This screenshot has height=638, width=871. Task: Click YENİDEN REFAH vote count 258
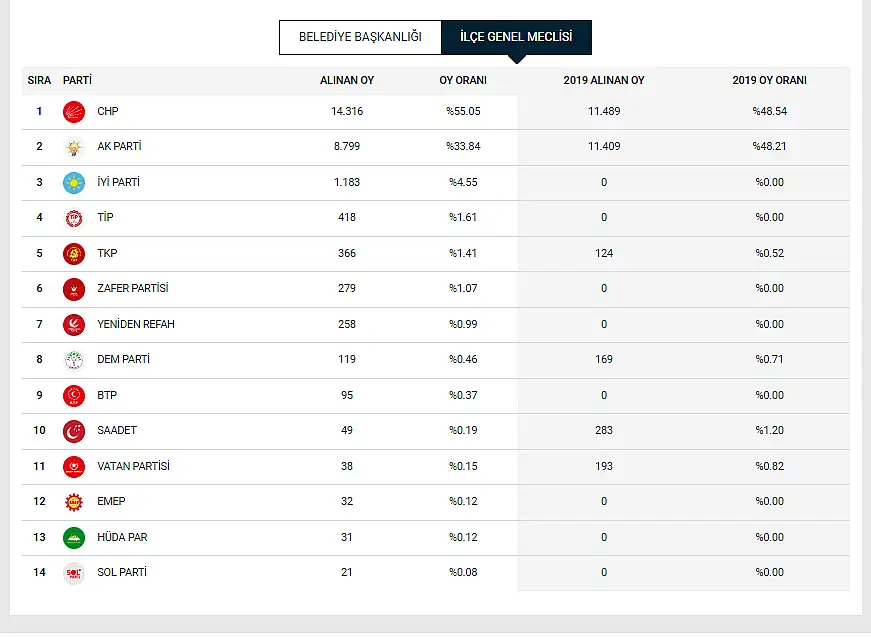click(347, 324)
